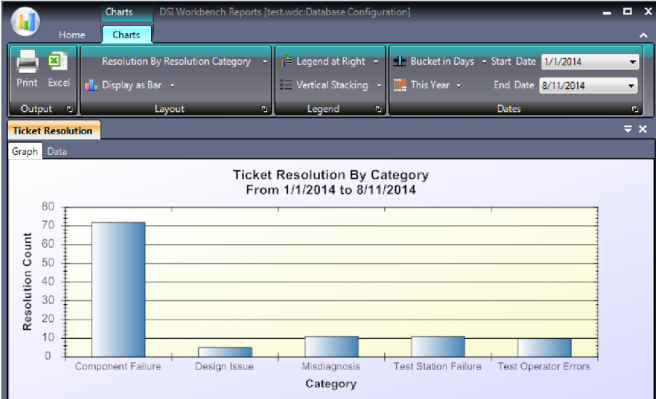Click the 'Resolution Count' y-axis title

(27, 281)
